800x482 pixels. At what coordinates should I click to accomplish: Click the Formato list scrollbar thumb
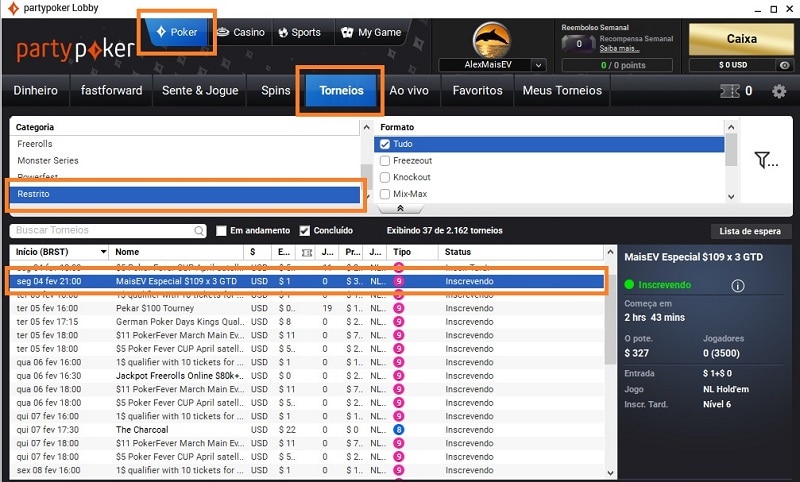tap(731, 150)
